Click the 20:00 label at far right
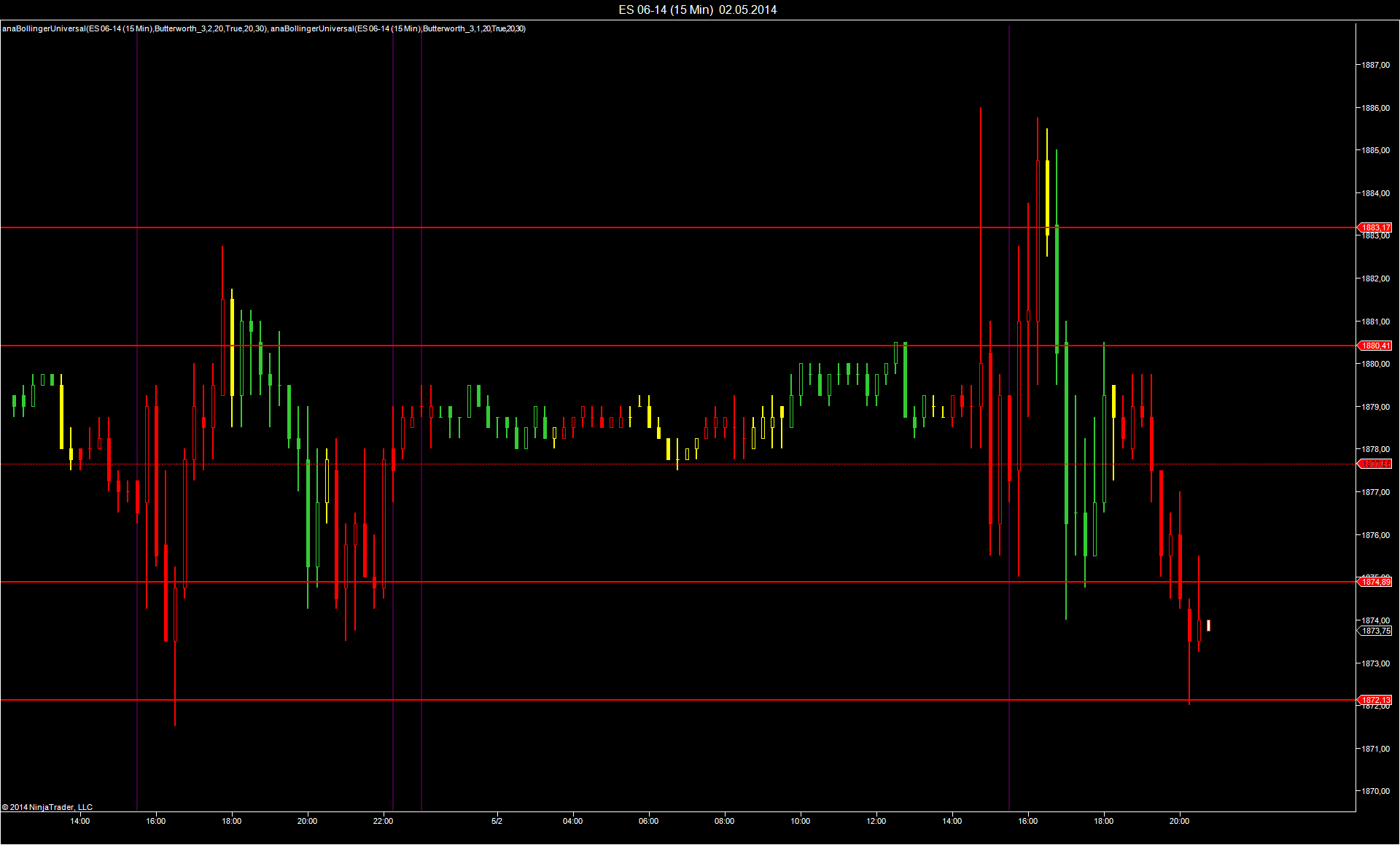This screenshot has height=845, width=1400. (1179, 821)
